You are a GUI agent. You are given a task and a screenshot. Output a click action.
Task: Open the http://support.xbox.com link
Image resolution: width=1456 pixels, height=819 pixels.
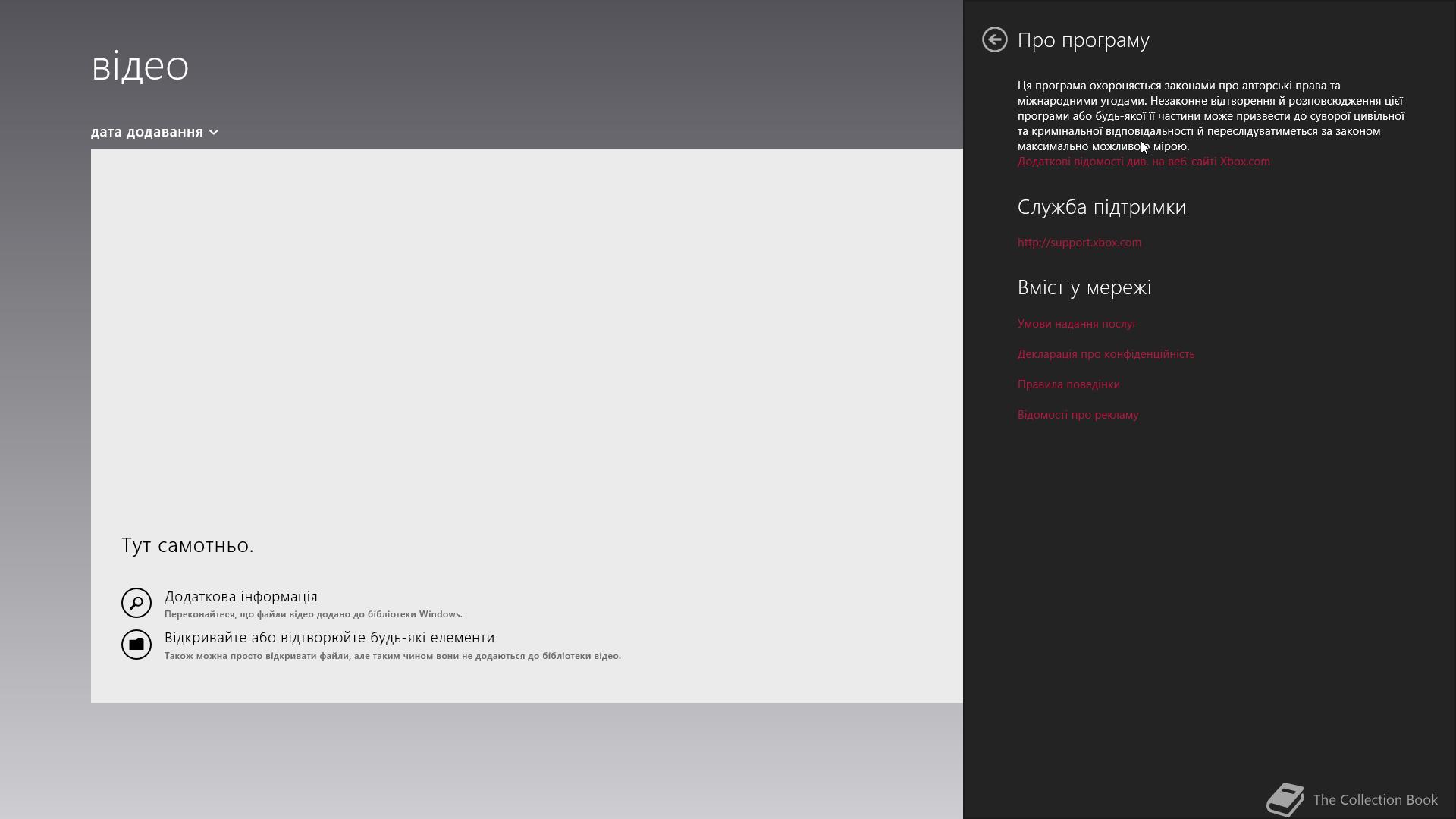[x=1079, y=243]
